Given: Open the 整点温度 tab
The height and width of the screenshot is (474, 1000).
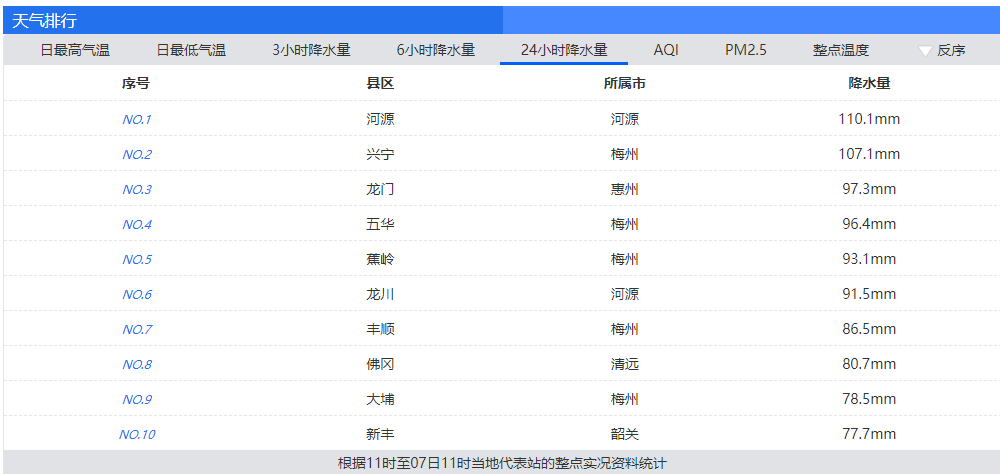Looking at the screenshot, I should pyautogui.click(x=841, y=50).
